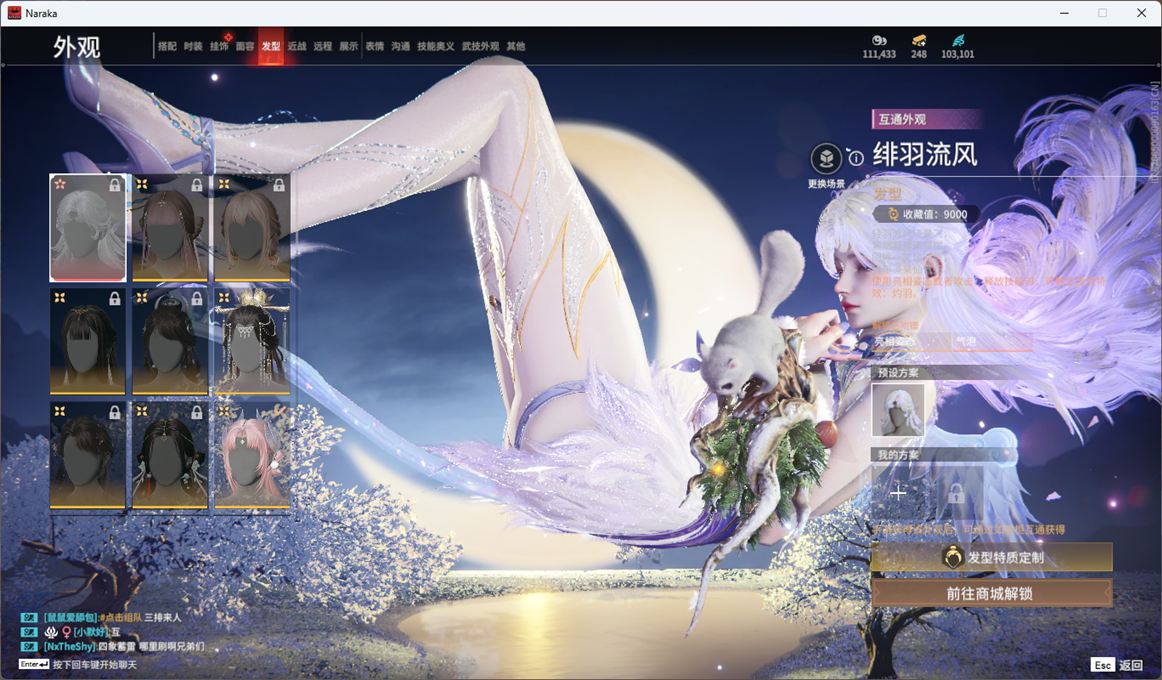Click the 更换场景 scene-change cube icon
Viewport: 1162px width, 680px height.
click(826, 159)
